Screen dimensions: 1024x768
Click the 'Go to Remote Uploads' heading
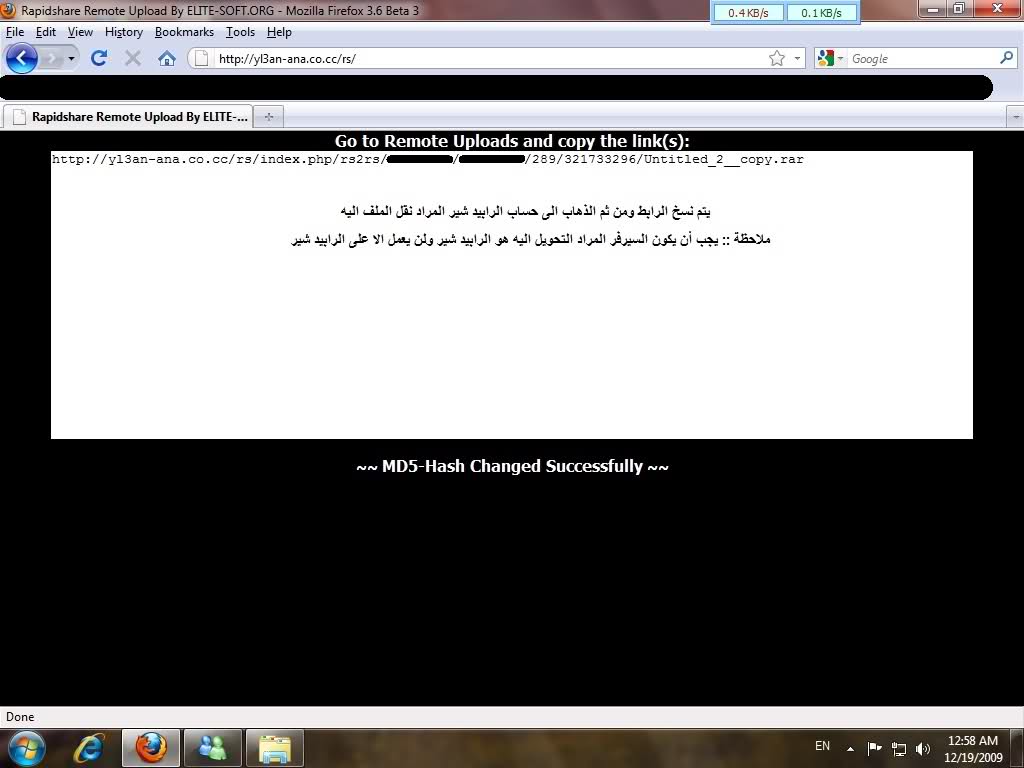[x=512, y=141]
